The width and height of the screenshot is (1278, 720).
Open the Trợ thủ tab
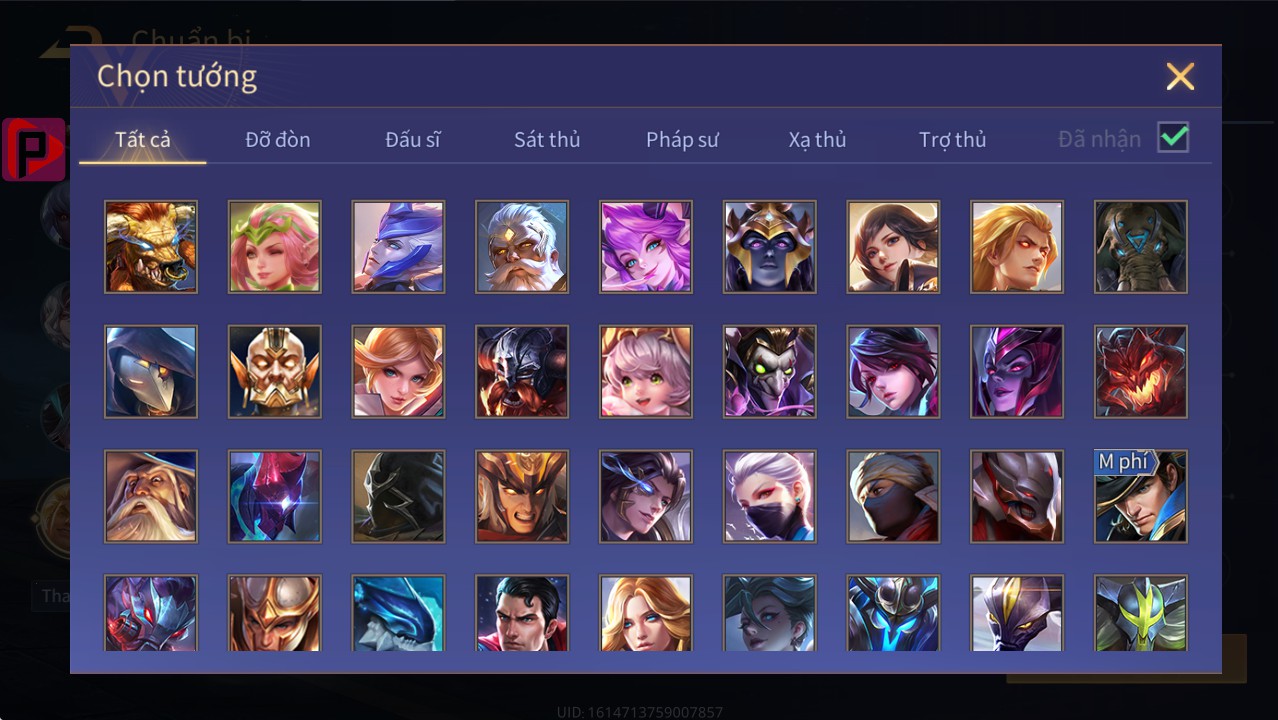(952, 140)
